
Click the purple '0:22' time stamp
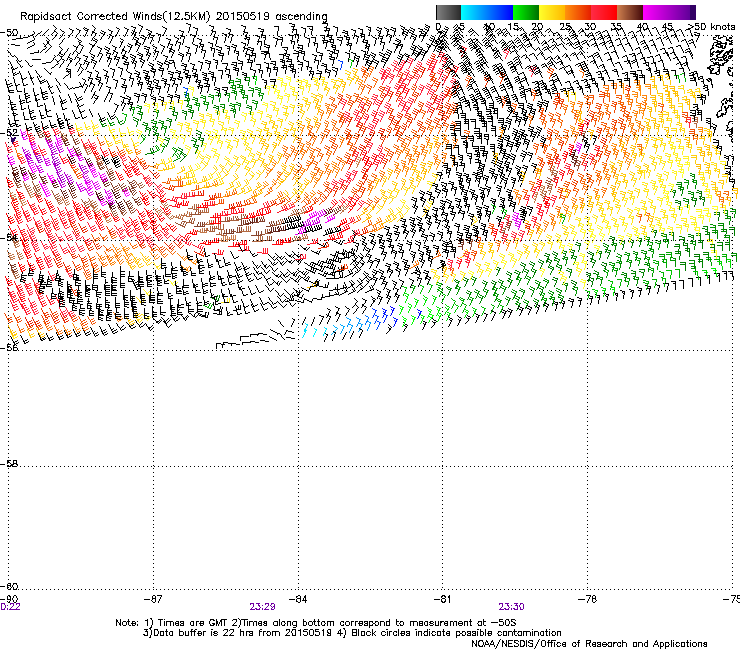pyautogui.click(x=10, y=607)
